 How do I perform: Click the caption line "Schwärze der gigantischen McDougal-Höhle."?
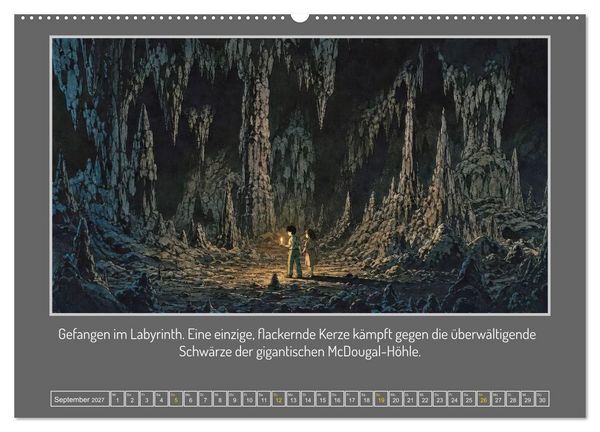click(x=300, y=352)
